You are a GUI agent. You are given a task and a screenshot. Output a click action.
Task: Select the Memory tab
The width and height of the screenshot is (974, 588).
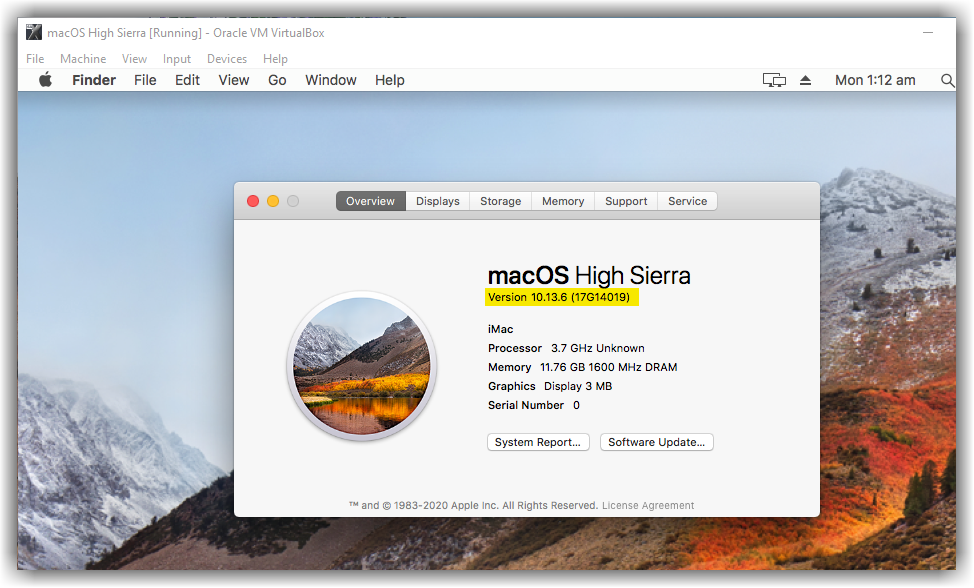pyautogui.click(x=563, y=201)
